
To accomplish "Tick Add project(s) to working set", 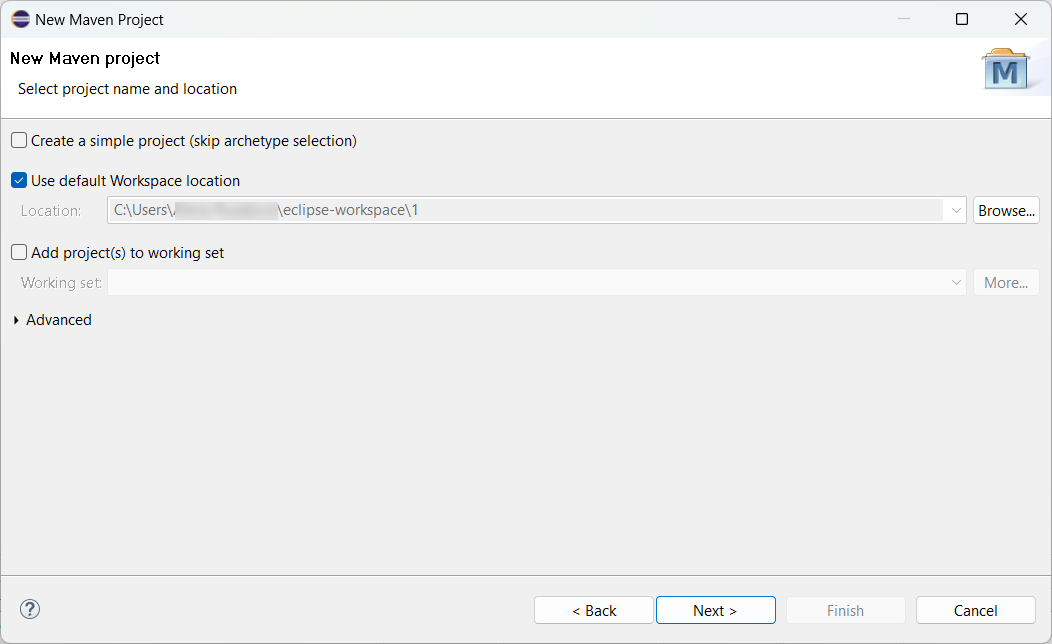I will click(x=19, y=252).
